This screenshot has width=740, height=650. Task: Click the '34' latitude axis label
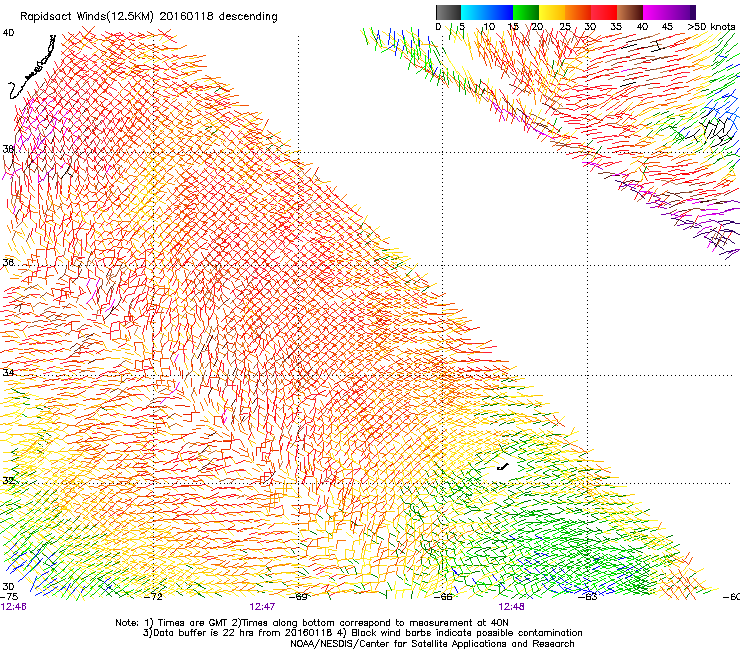(x=8, y=372)
